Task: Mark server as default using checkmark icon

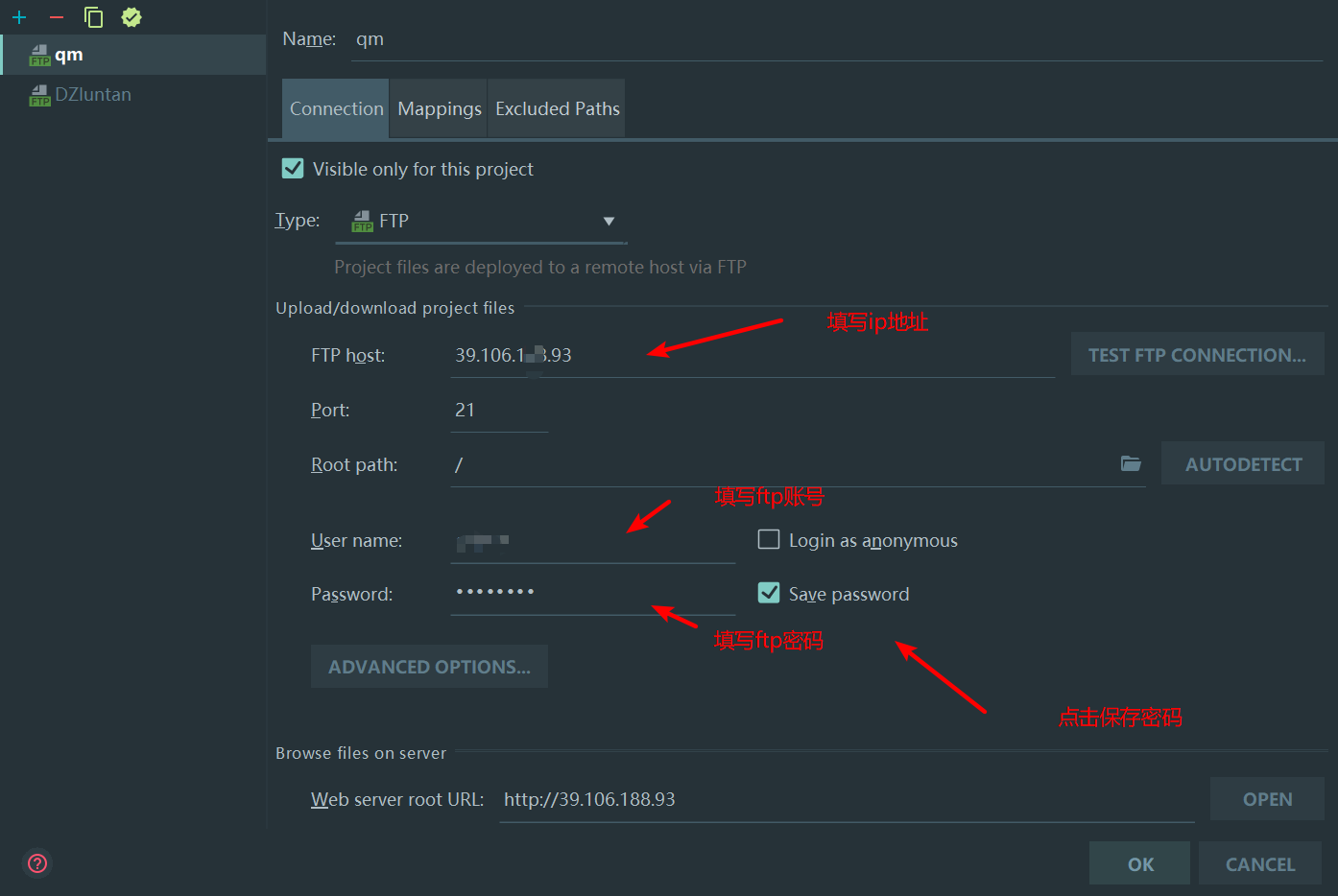Action: coord(131,16)
